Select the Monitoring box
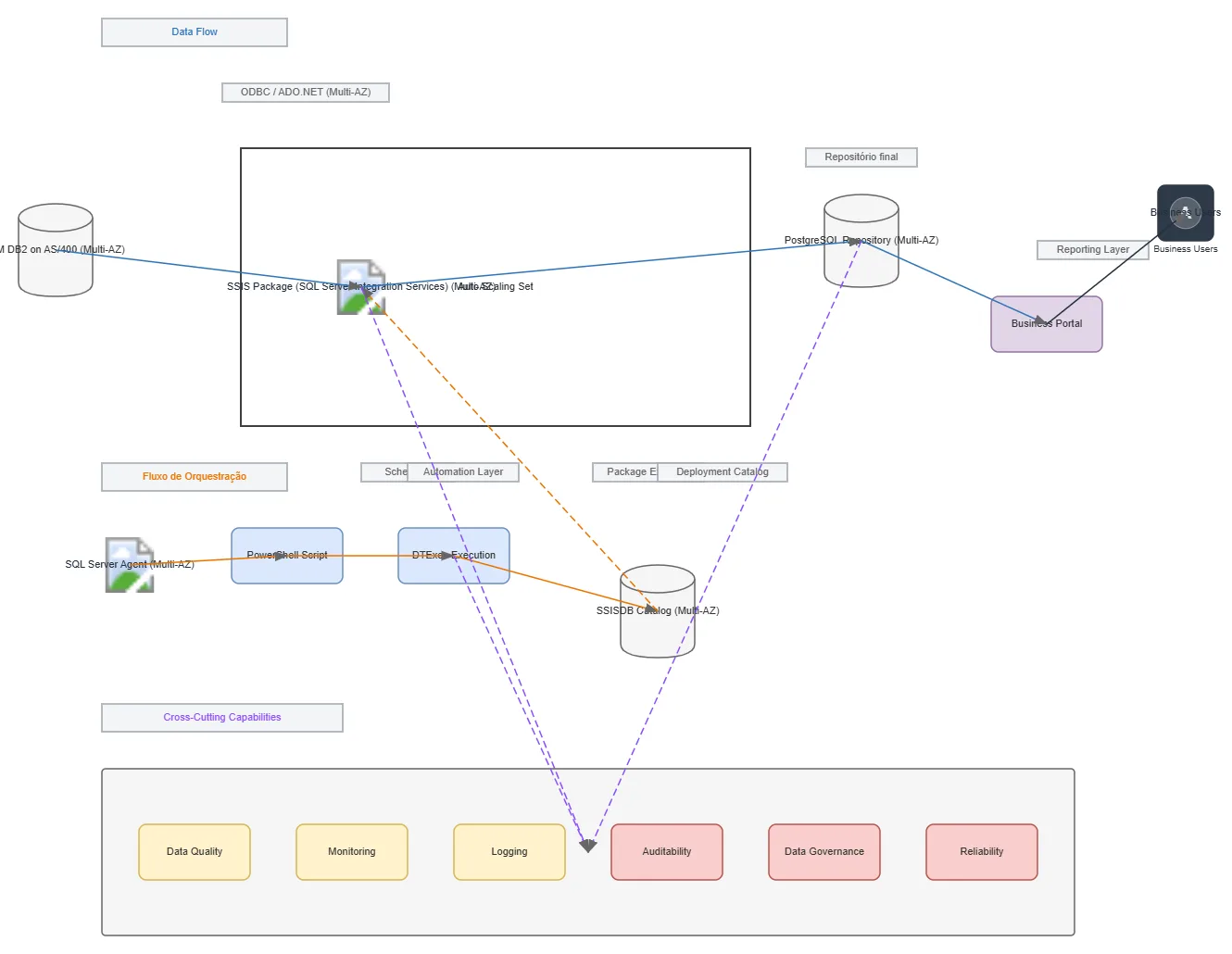Viewport: 1232px width, 954px height. click(x=352, y=852)
